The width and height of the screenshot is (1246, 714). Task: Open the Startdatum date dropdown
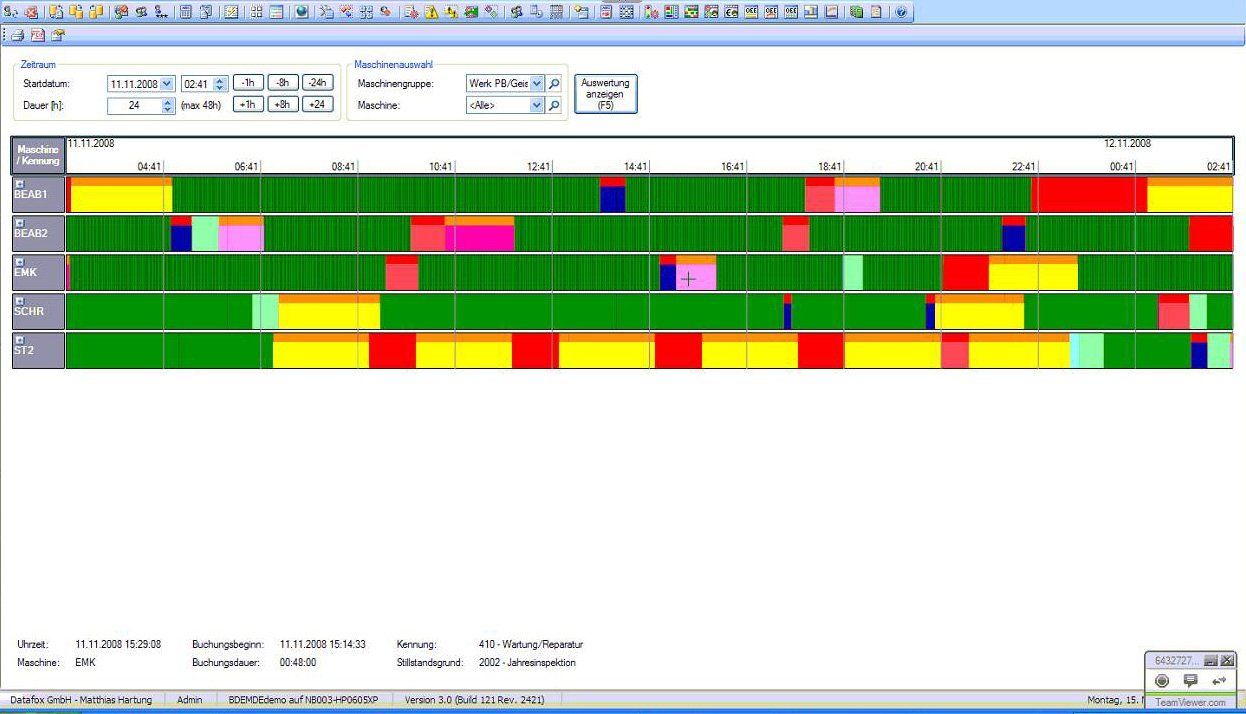[x=166, y=84]
